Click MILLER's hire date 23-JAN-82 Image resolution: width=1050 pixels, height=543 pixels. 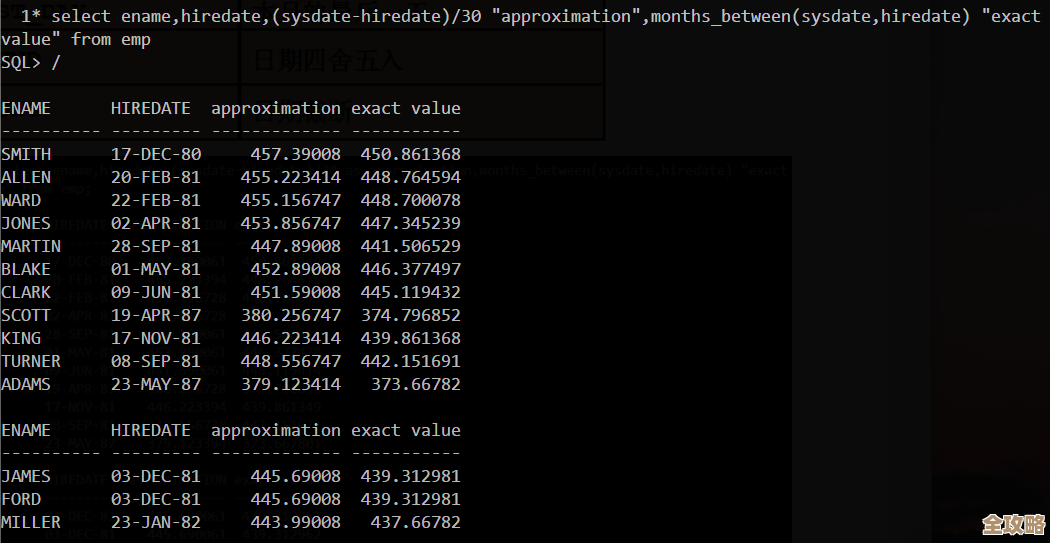[155, 522]
